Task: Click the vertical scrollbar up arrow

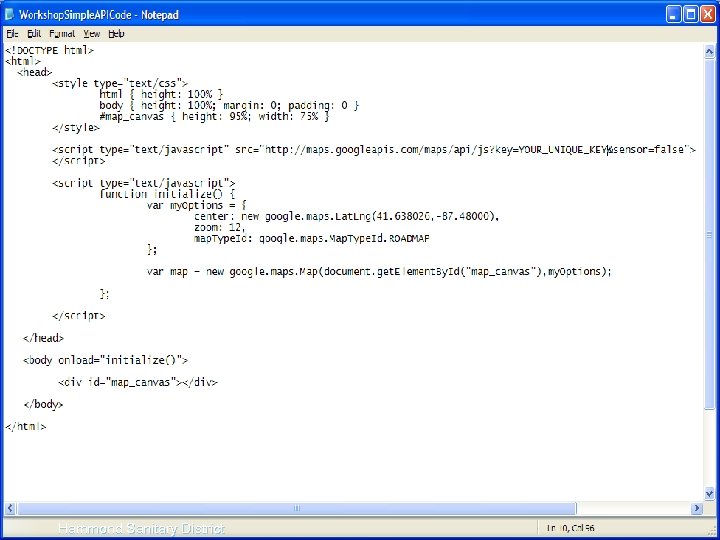Action: (x=709, y=51)
